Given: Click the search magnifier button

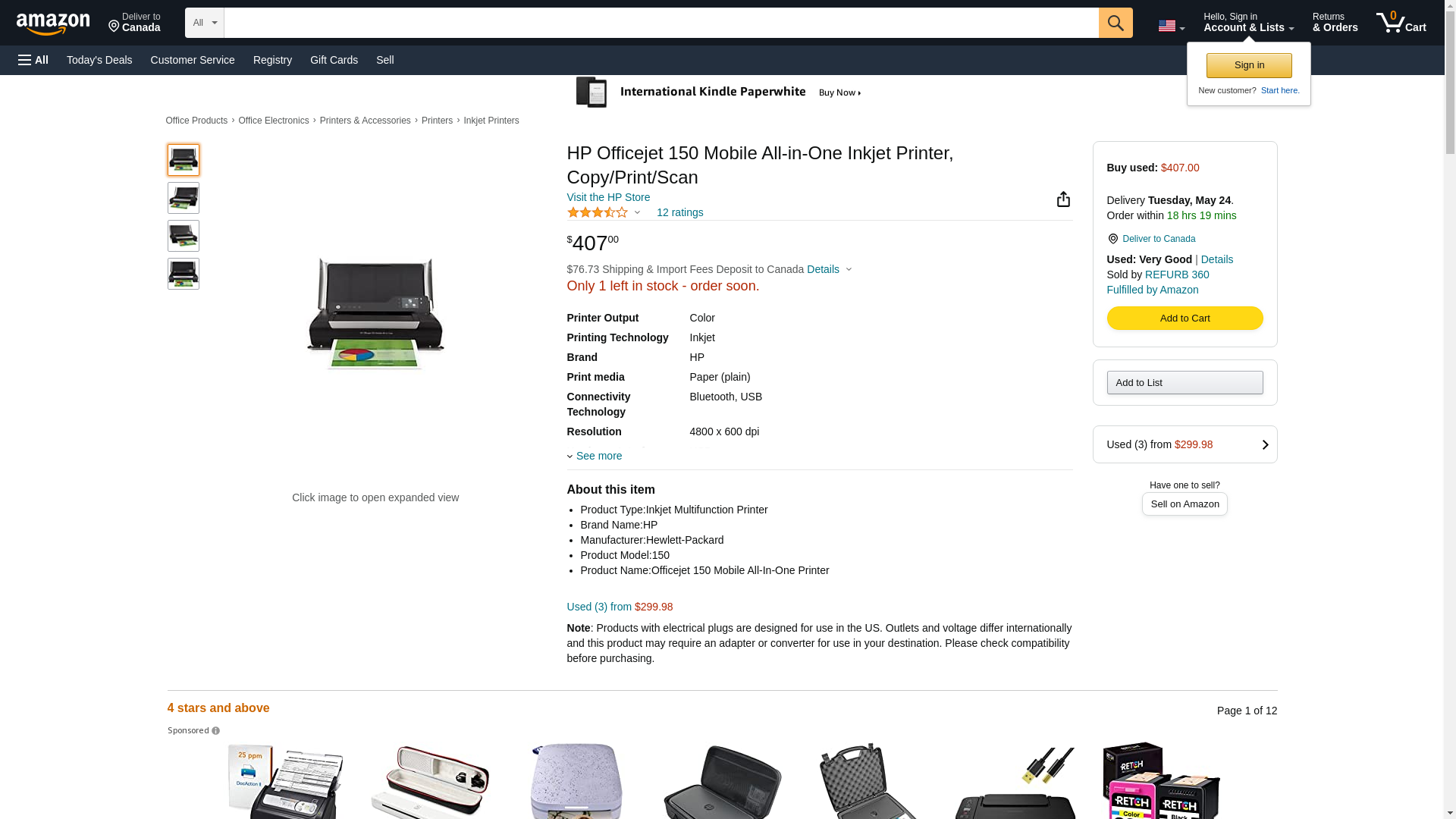Looking at the screenshot, I should 1115,23.
